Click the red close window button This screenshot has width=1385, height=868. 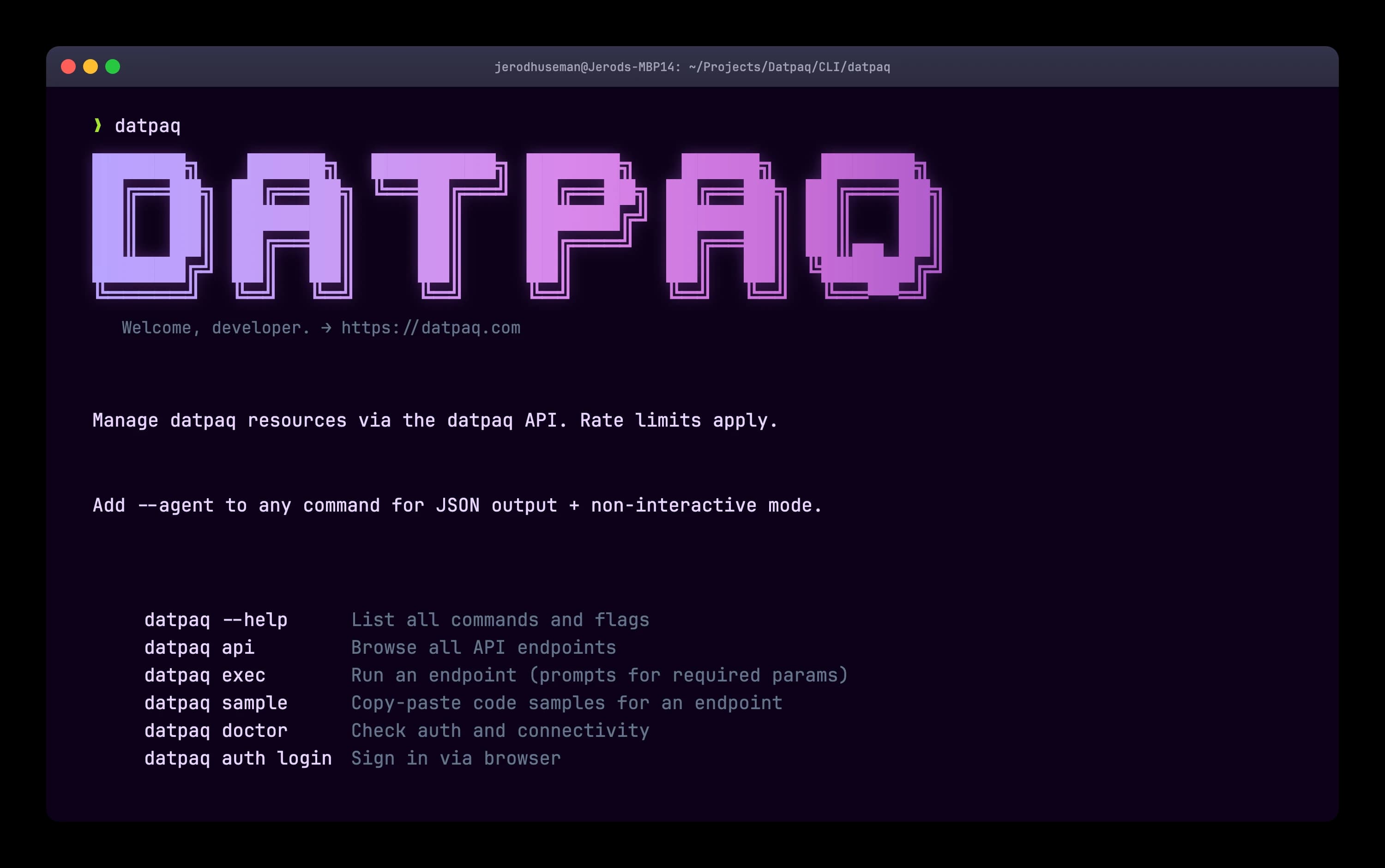pyautogui.click(x=68, y=66)
